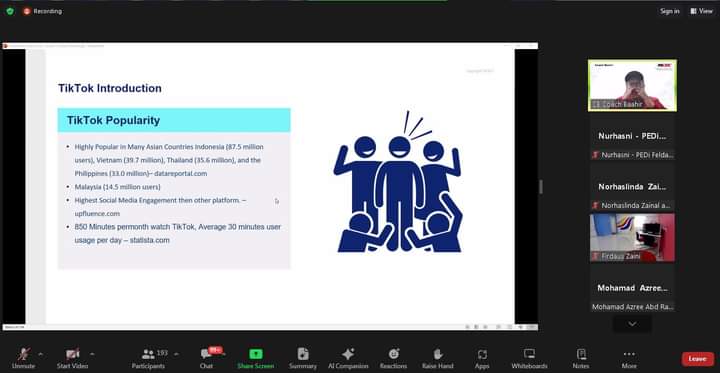Expand audio options arrow beside Unmute
720x373 pixels.
40,354
